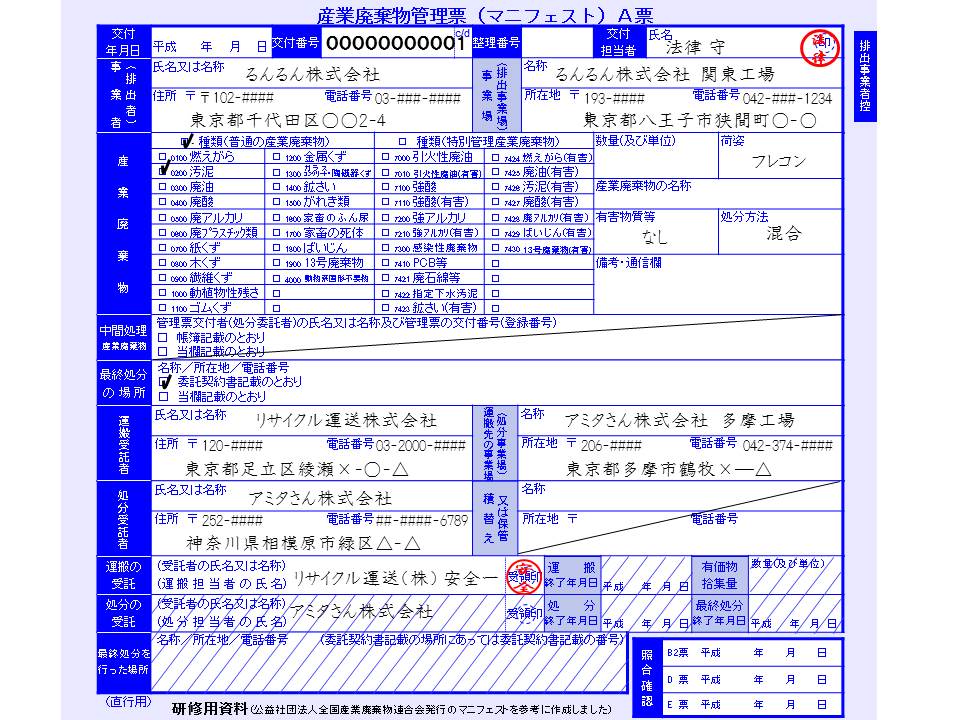Uncheck 委託契約書記載のとおり checkbox
This screenshot has height=720, width=960.
click(x=163, y=382)
